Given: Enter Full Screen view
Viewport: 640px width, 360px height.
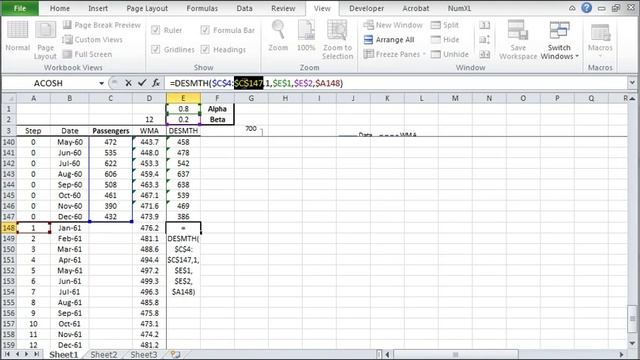Looking at the screenshot, I should point(87,54).
